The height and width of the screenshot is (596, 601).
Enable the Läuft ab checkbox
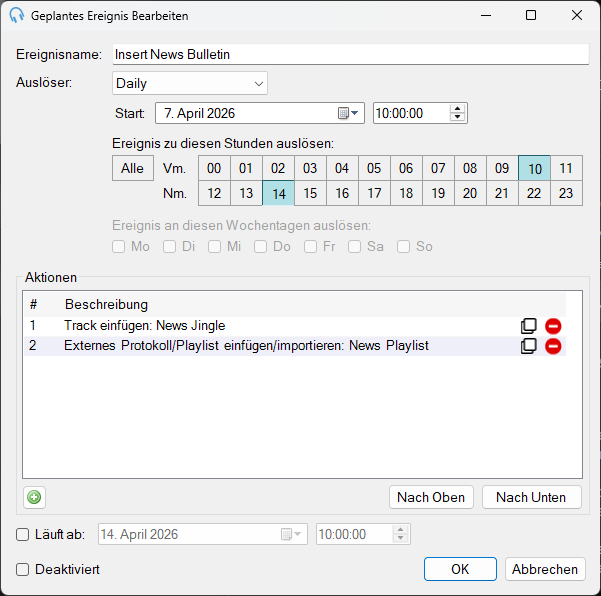[23, 534]
